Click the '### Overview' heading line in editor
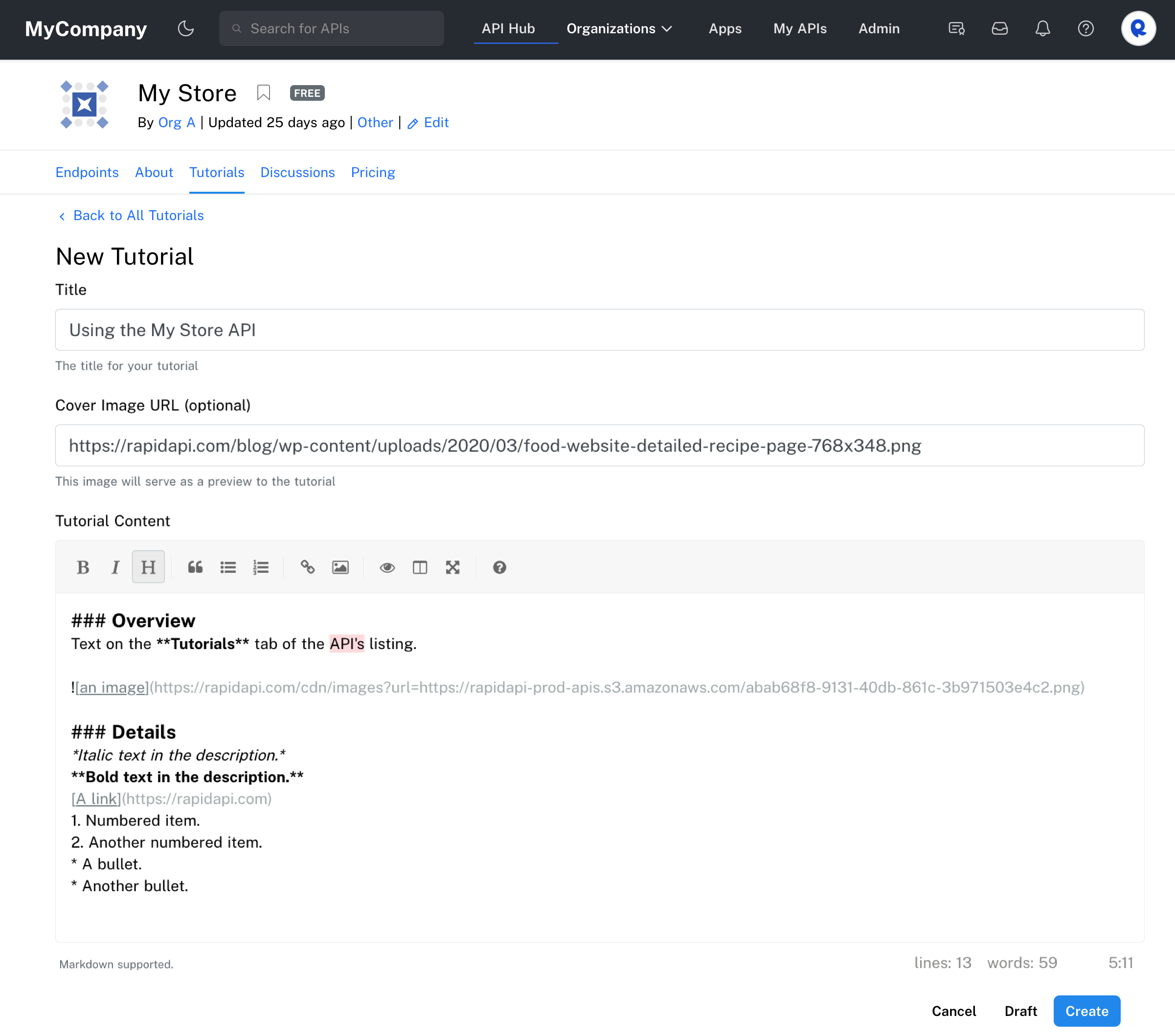The width and height of the screenshot is (1175, 1036). point(134,621)
